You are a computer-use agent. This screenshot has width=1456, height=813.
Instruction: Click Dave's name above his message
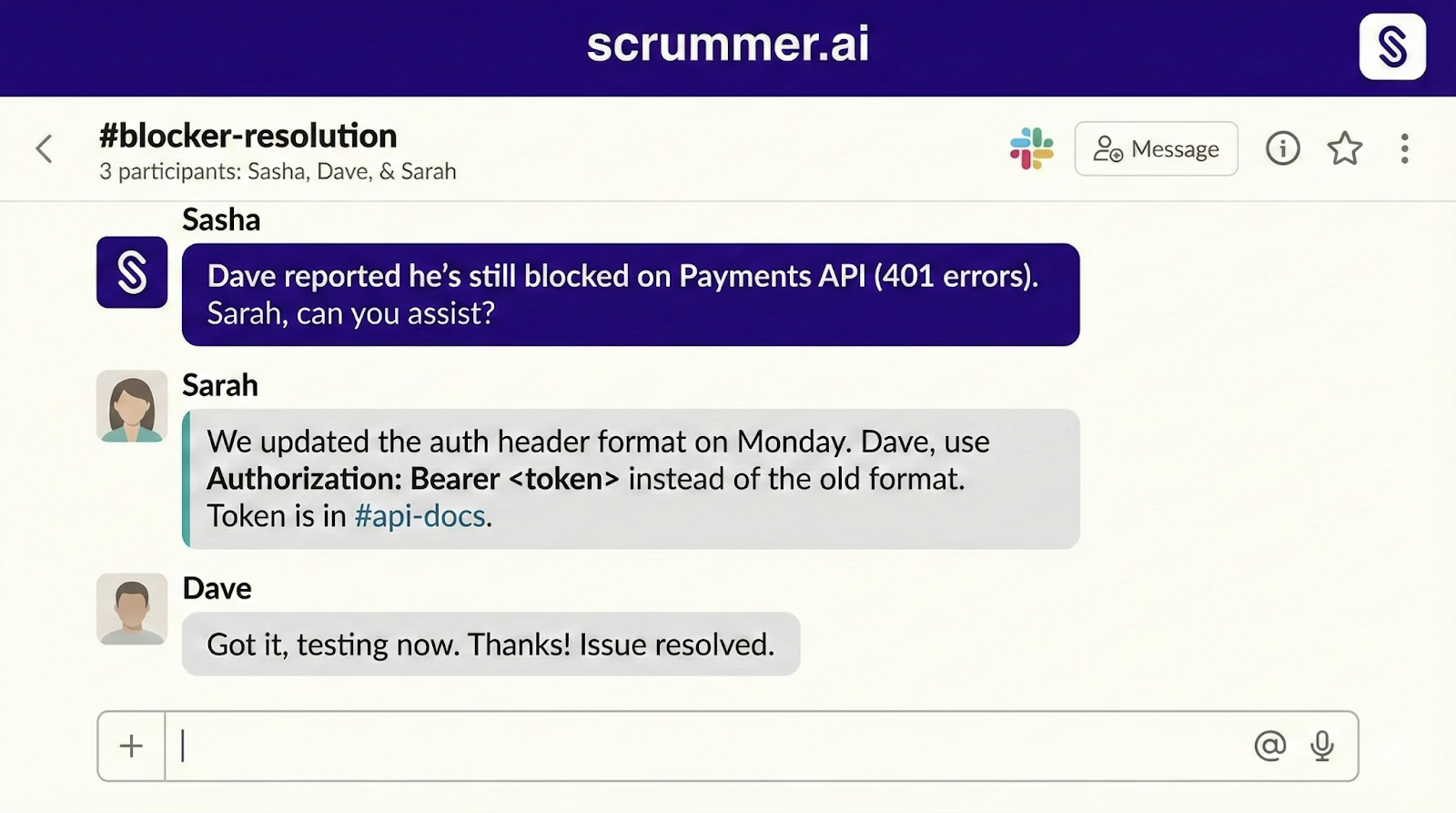tap(216, 588)
